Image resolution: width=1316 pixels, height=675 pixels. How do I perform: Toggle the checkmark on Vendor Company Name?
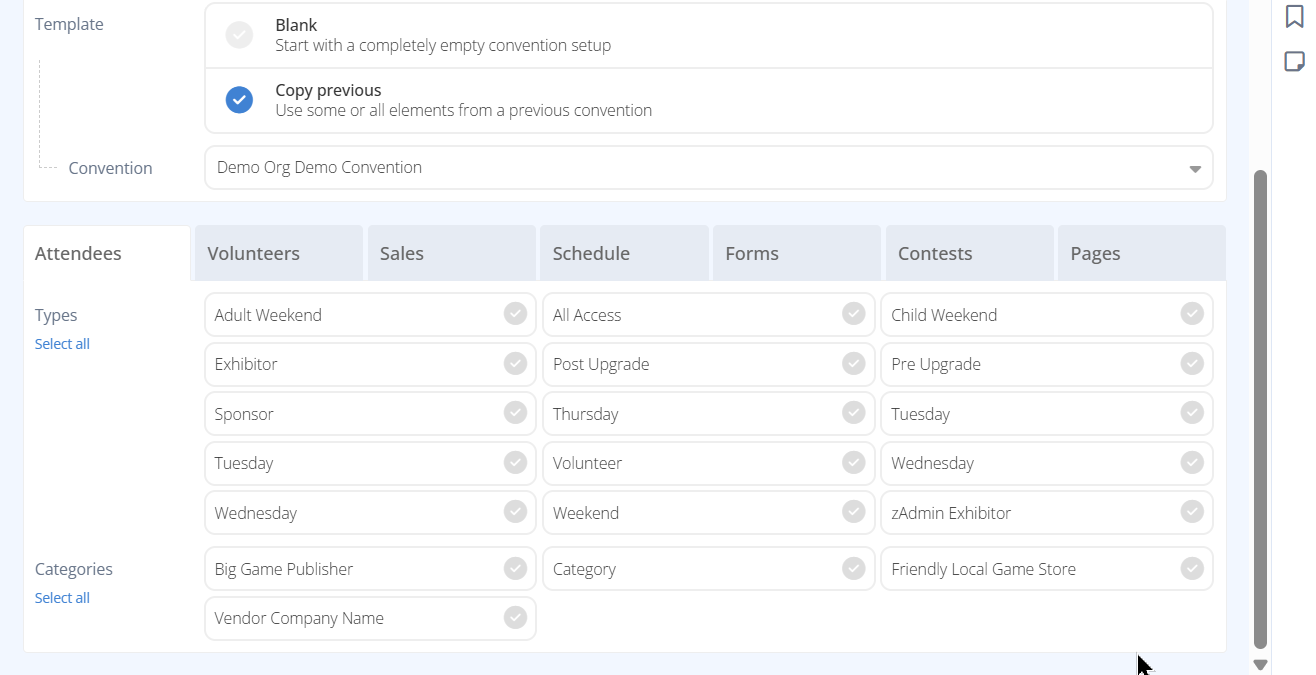515,618
